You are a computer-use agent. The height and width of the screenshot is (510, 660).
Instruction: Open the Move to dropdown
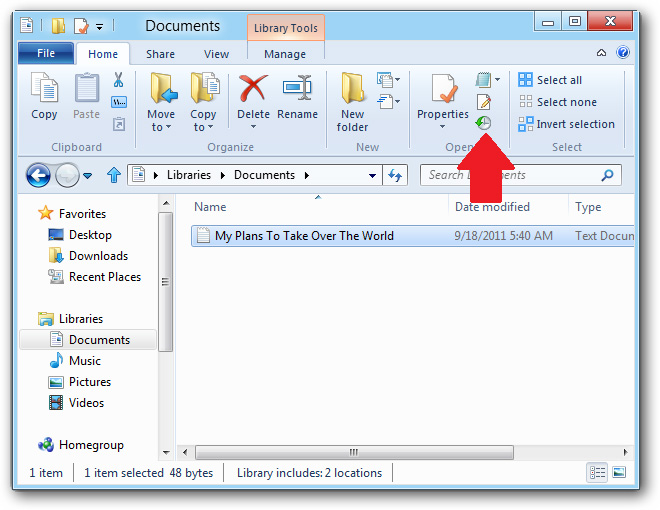pyautogui.click(x=161, y=127)
